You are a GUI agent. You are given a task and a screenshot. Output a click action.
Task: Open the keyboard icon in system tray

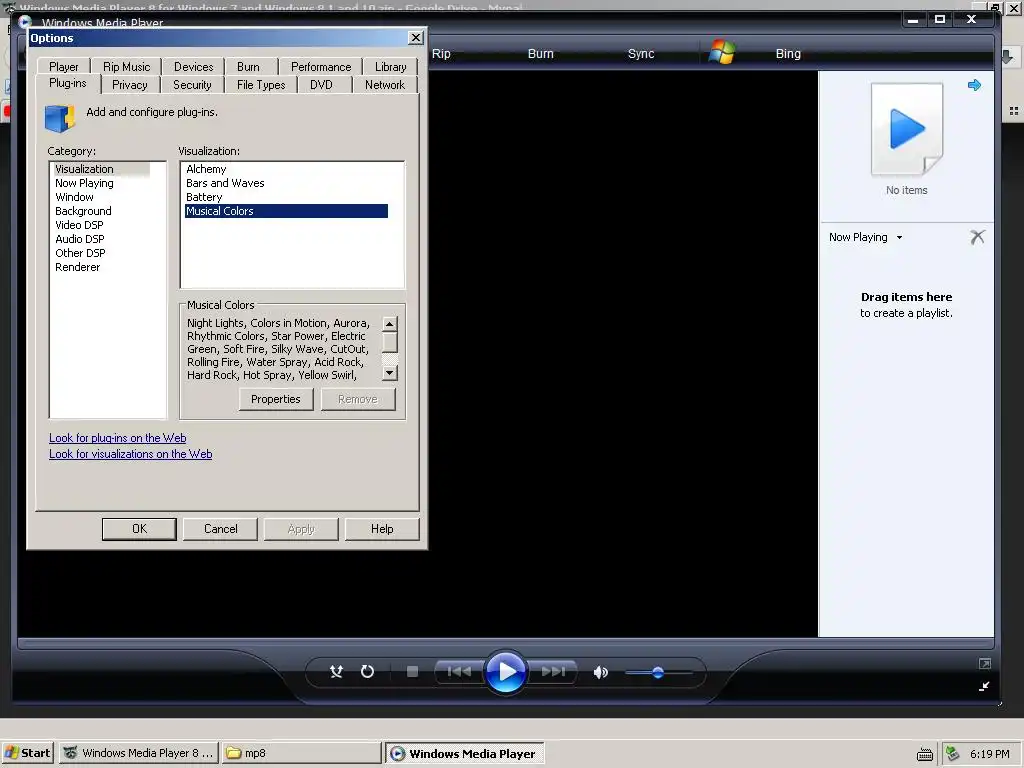(x=925, y=754)
